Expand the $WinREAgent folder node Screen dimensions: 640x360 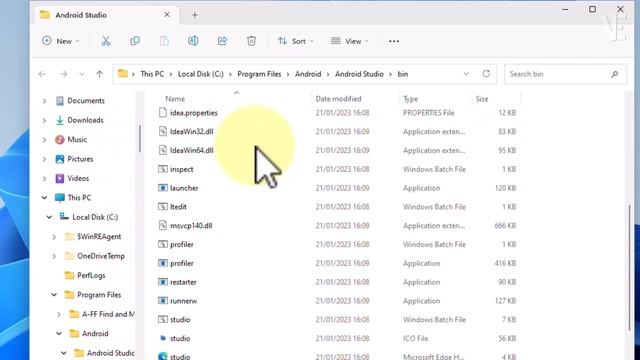[54, 237]
